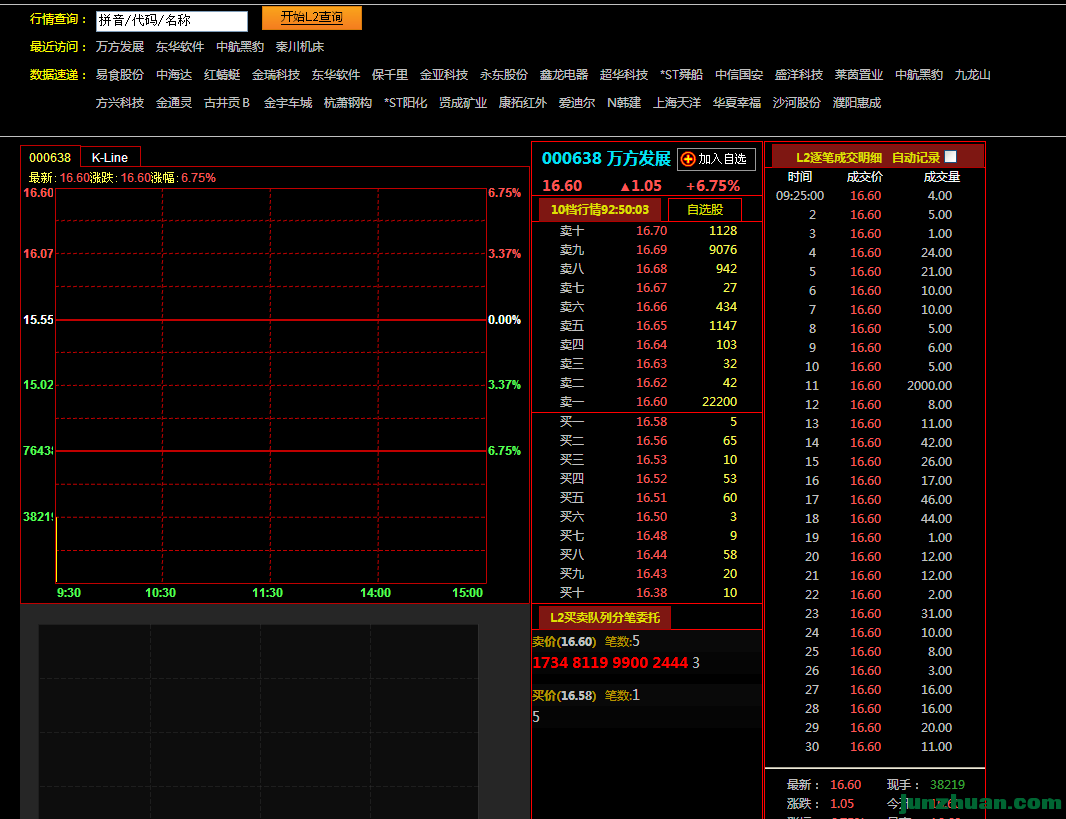Open the 自选股 tab

[705, 210]
